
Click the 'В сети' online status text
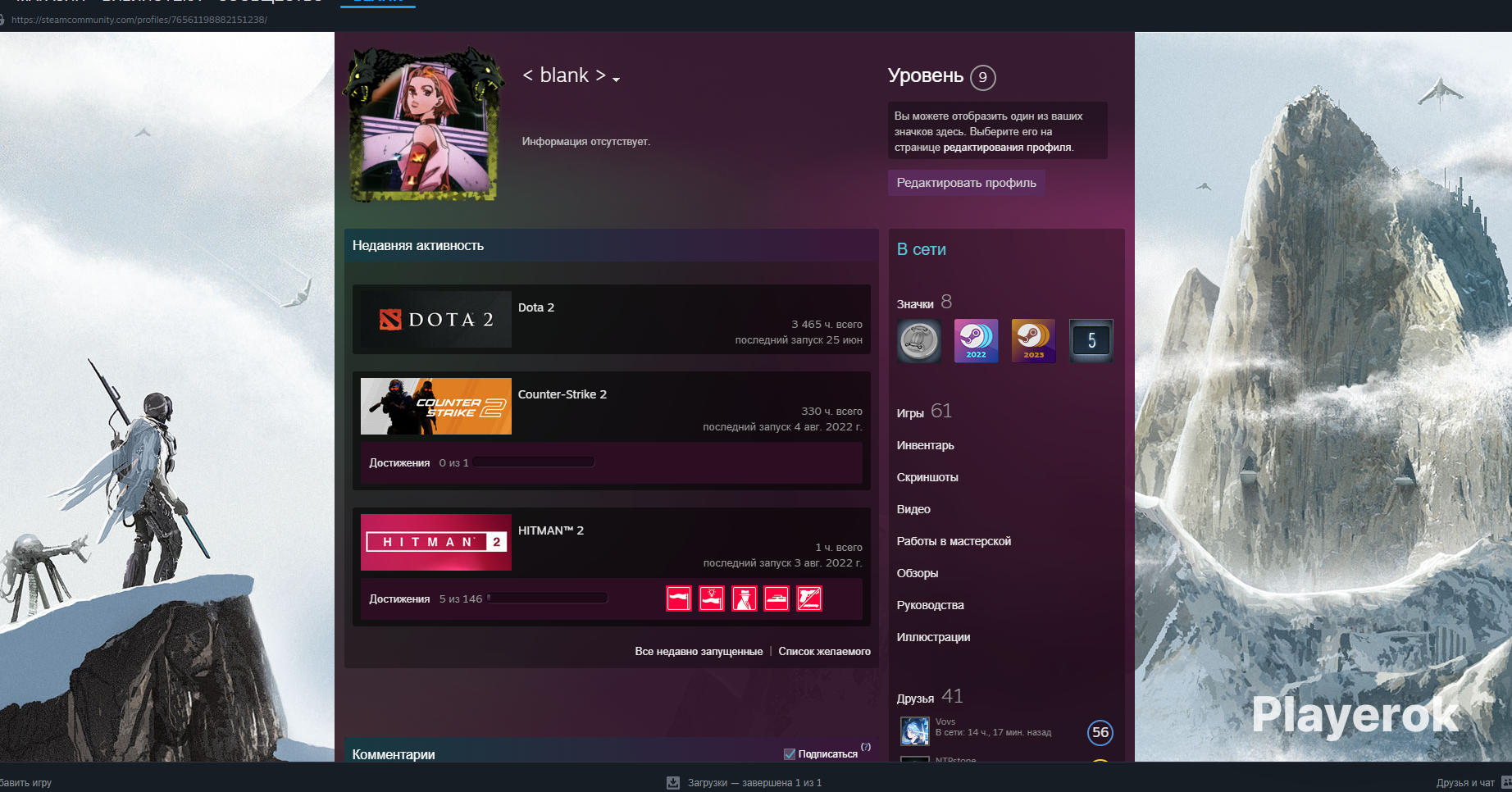coord(922,249)
